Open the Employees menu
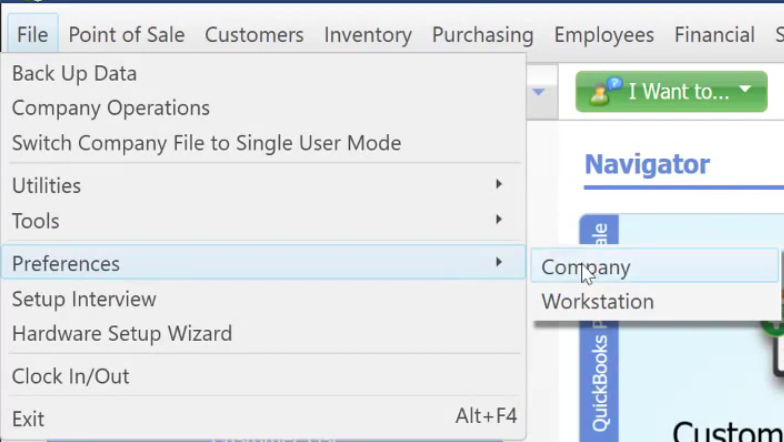The width and height of the screenshot is (784, 442). pos(604,34)
